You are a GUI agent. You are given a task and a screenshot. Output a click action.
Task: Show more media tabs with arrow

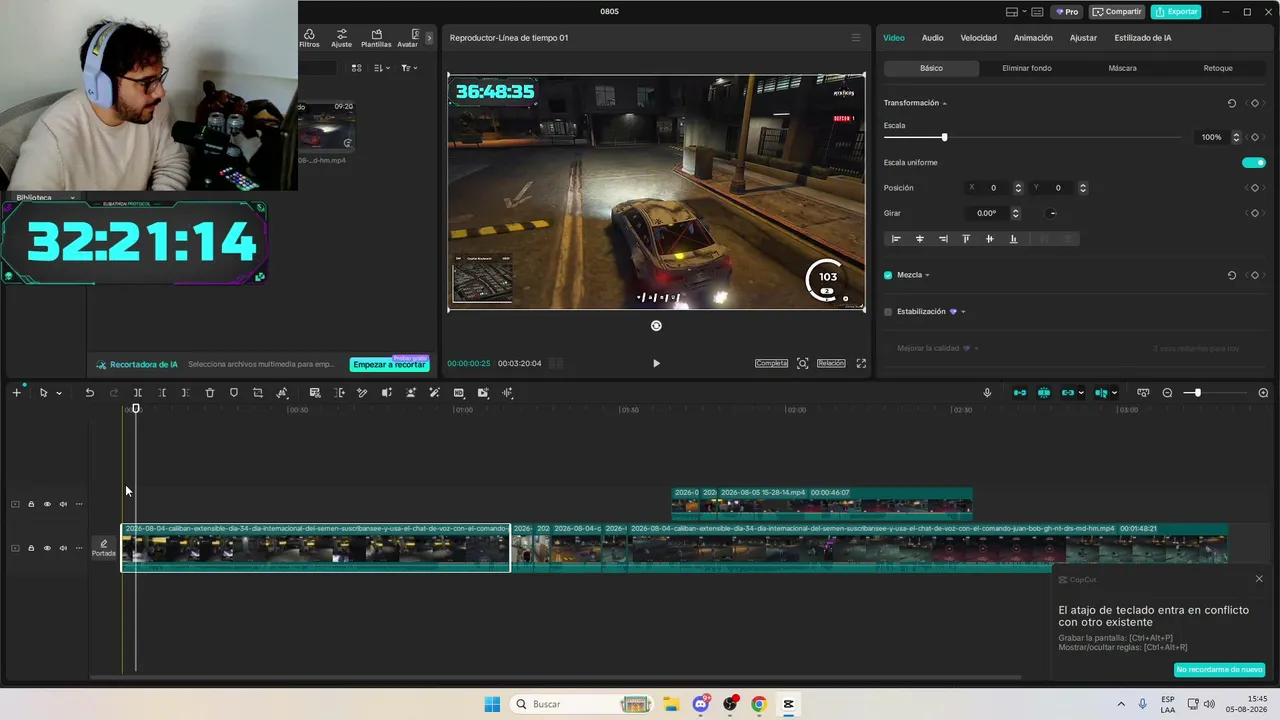(x=430, y=38)
